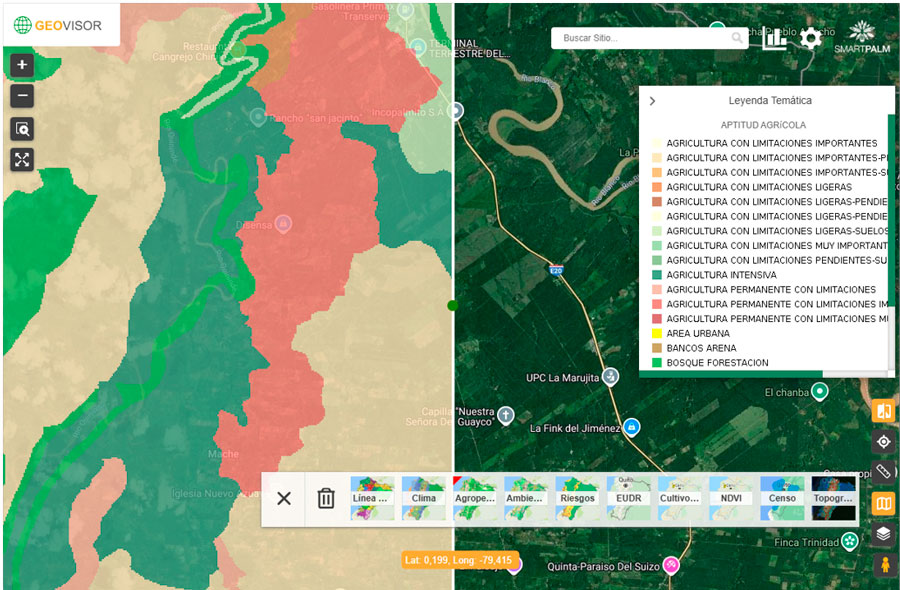Expand the map to fullscreen
The height and width of the screenshot is (590, 900).
[x=22, y=160]
